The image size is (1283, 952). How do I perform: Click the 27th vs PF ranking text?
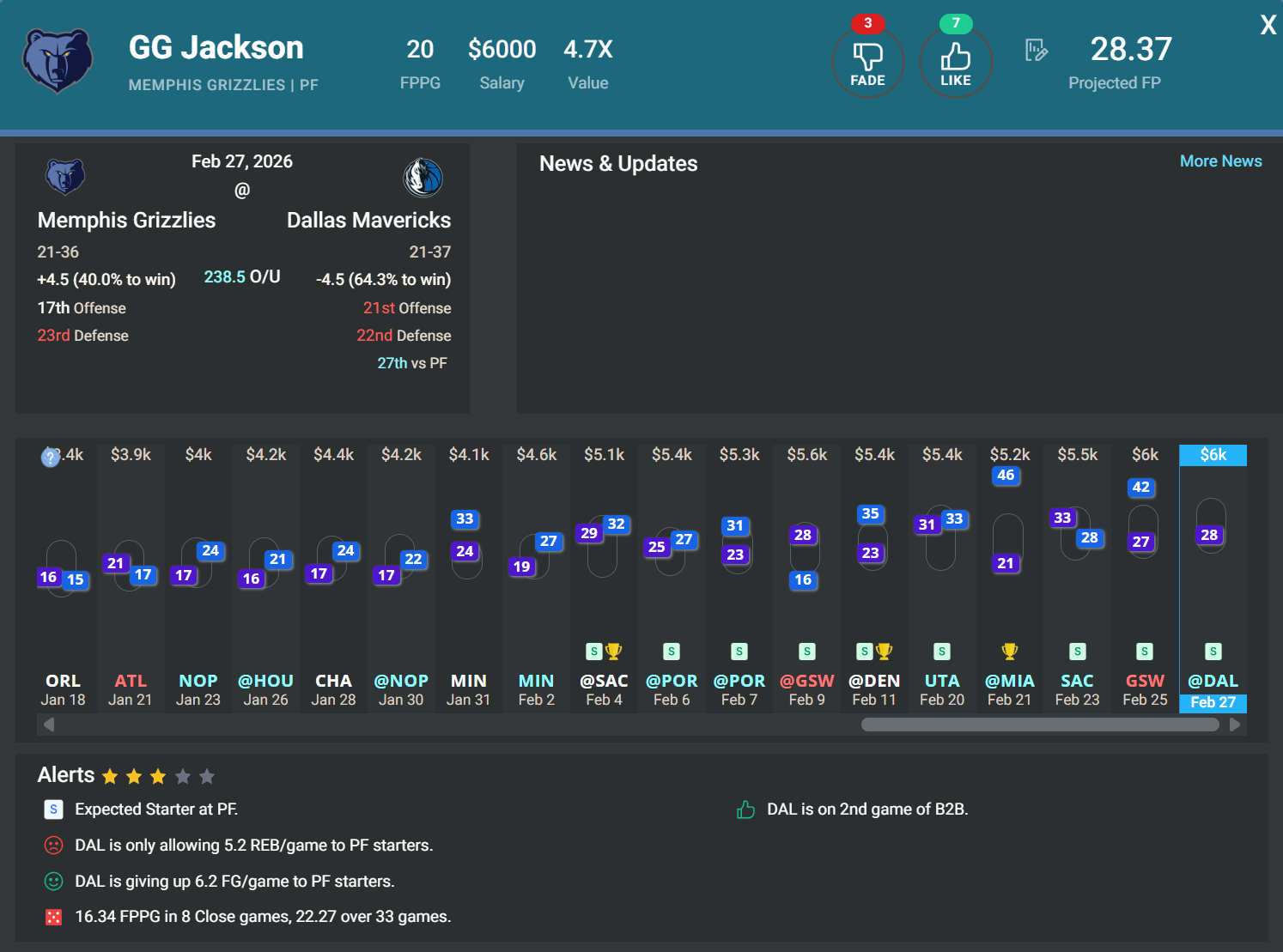point(412,363)
